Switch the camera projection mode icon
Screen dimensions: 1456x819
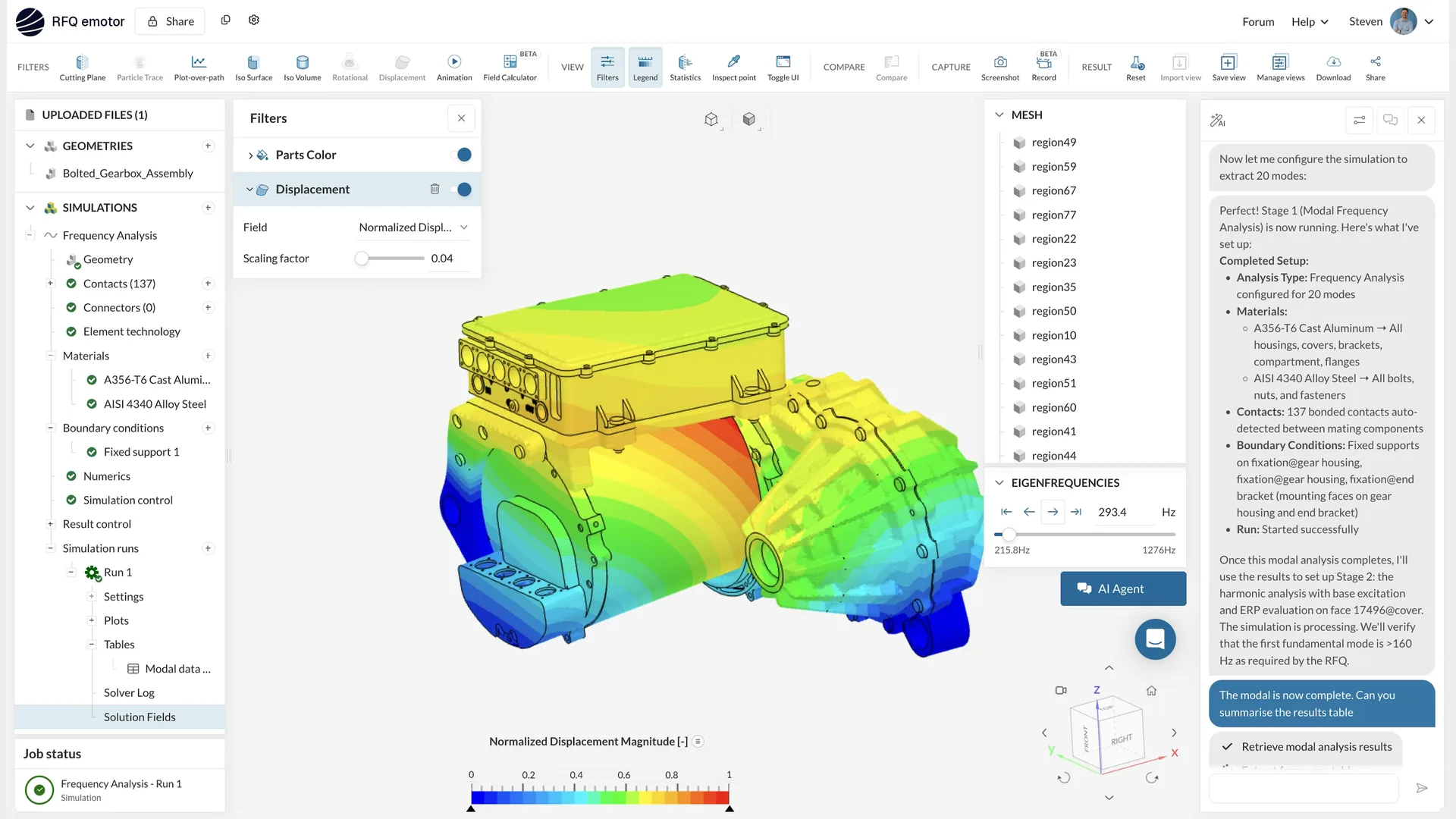tap(1061, 690)
